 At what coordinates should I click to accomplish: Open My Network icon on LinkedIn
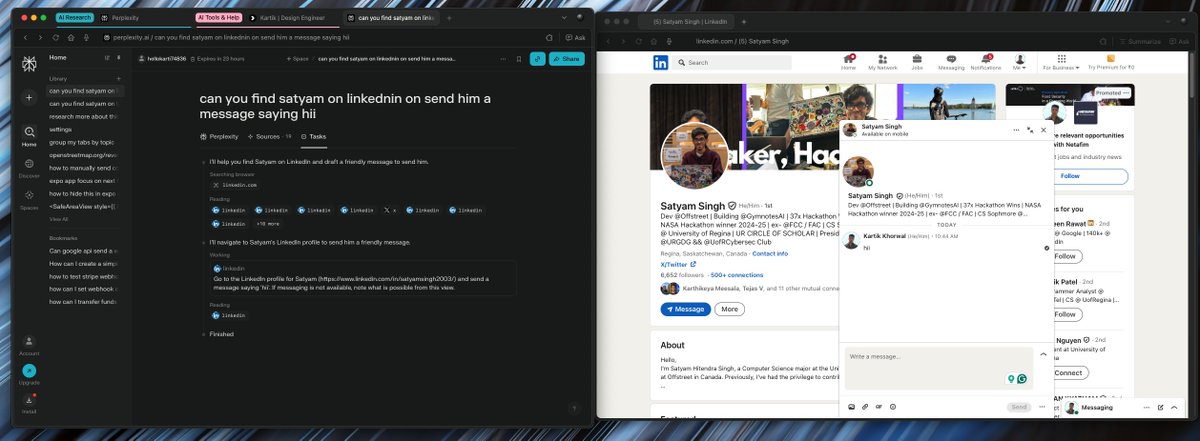[x=882, y=59]
